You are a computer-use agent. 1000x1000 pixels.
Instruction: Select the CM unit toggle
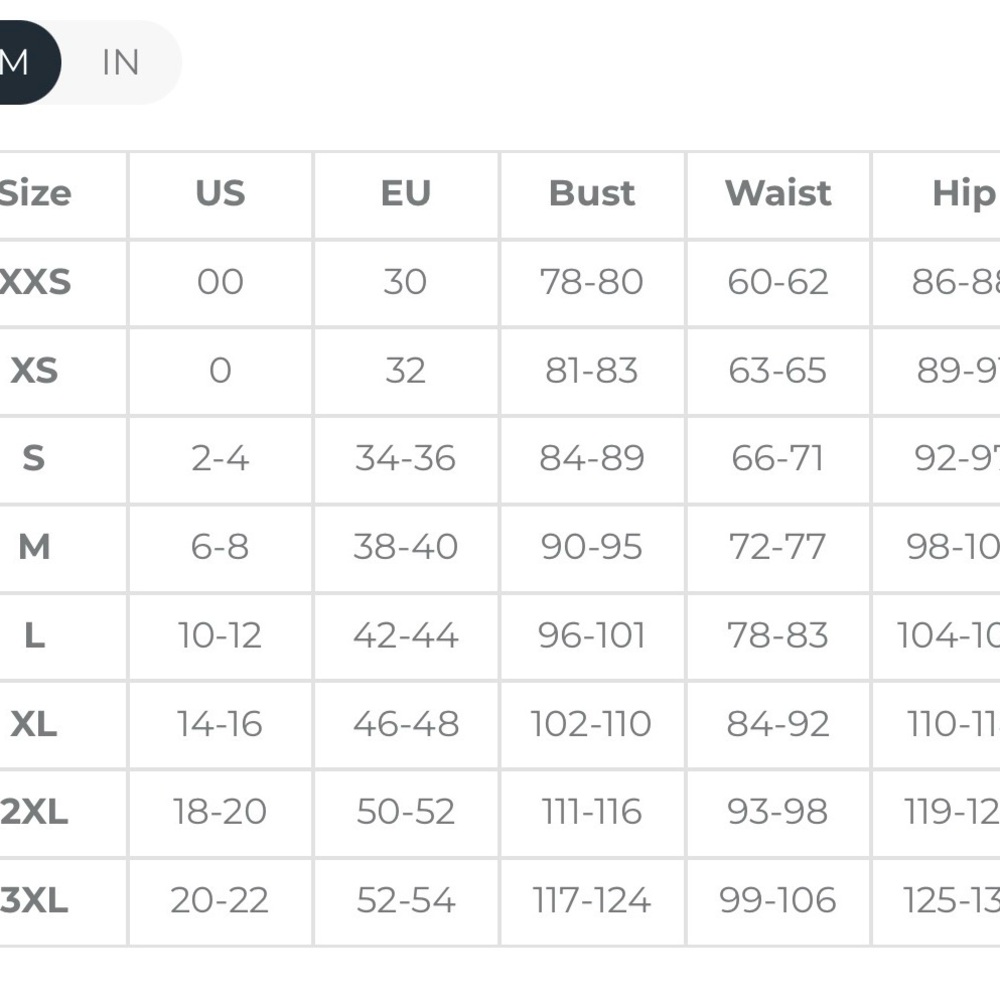(x=26, y=62)
